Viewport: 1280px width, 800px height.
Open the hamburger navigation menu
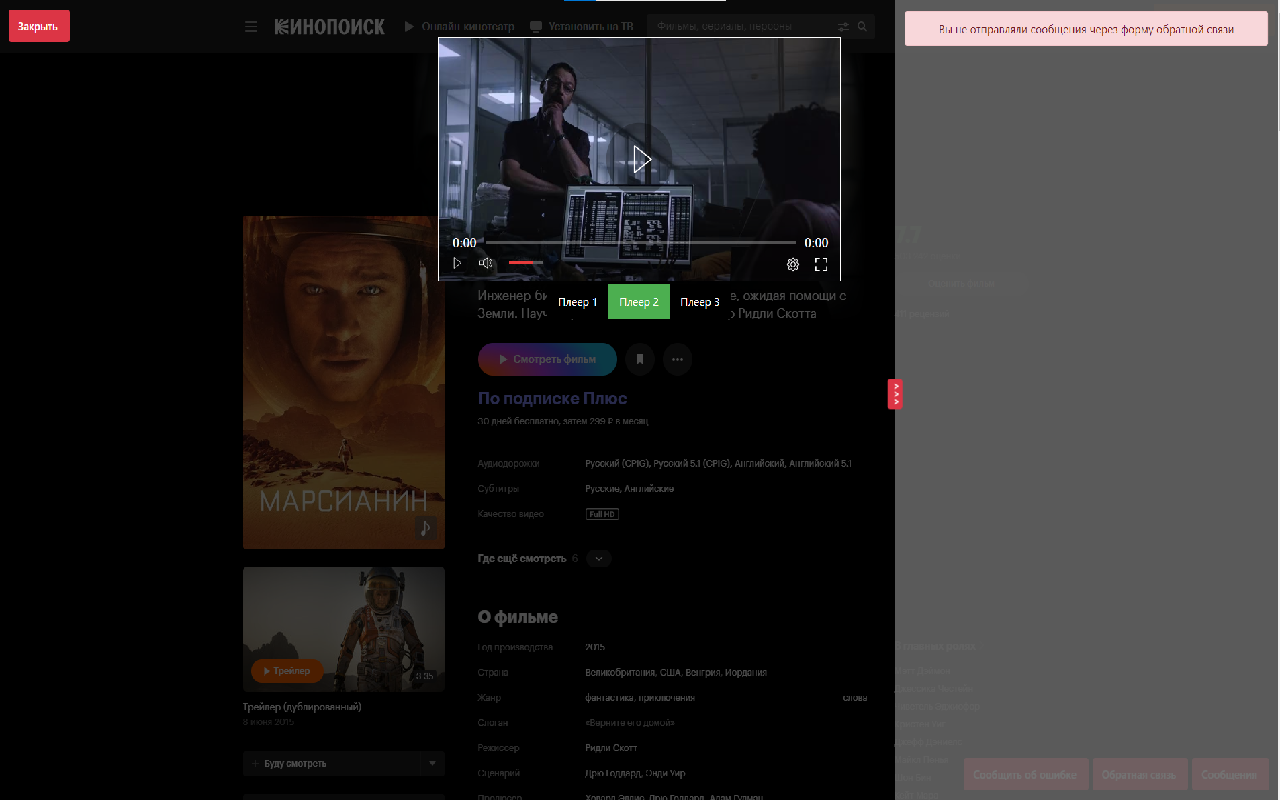coord(251,26)
